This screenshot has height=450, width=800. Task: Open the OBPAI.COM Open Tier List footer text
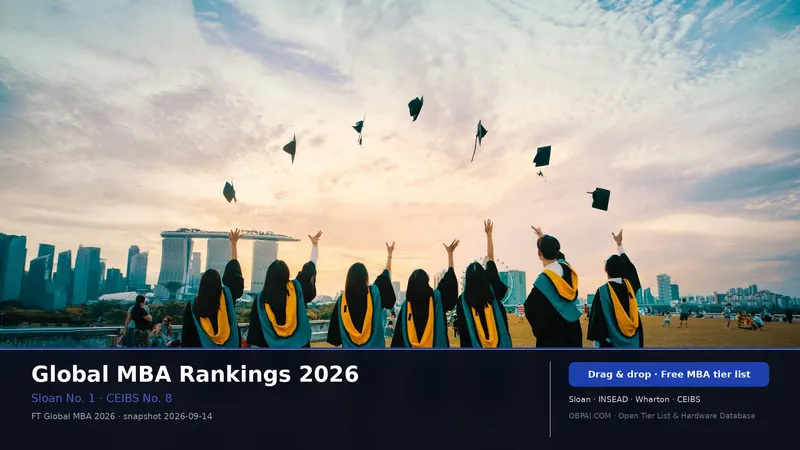(x=662, y=416)
